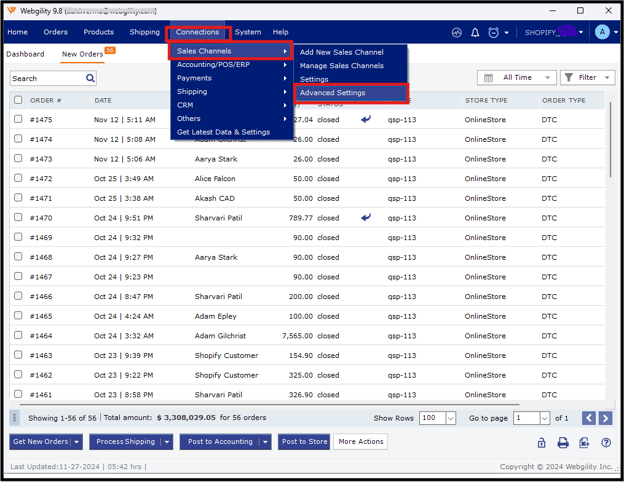Screen dimensions: 624x482
Task: Click the lock icon in bottom toolbar
Action: 541,442
